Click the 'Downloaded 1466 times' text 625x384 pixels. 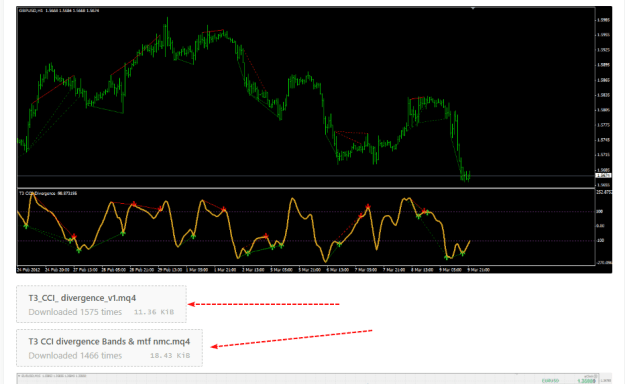(x=75, y=355)
